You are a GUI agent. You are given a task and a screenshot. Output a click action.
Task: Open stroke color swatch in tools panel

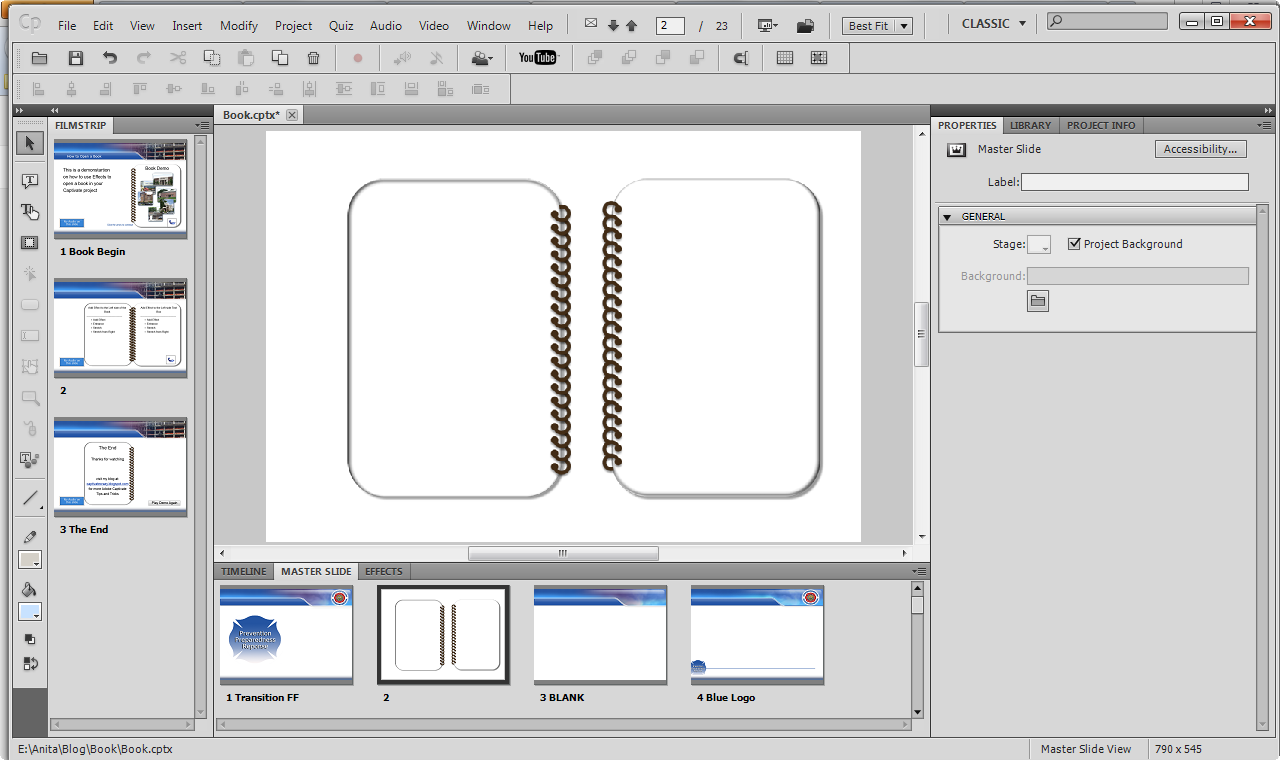(30, 560)
